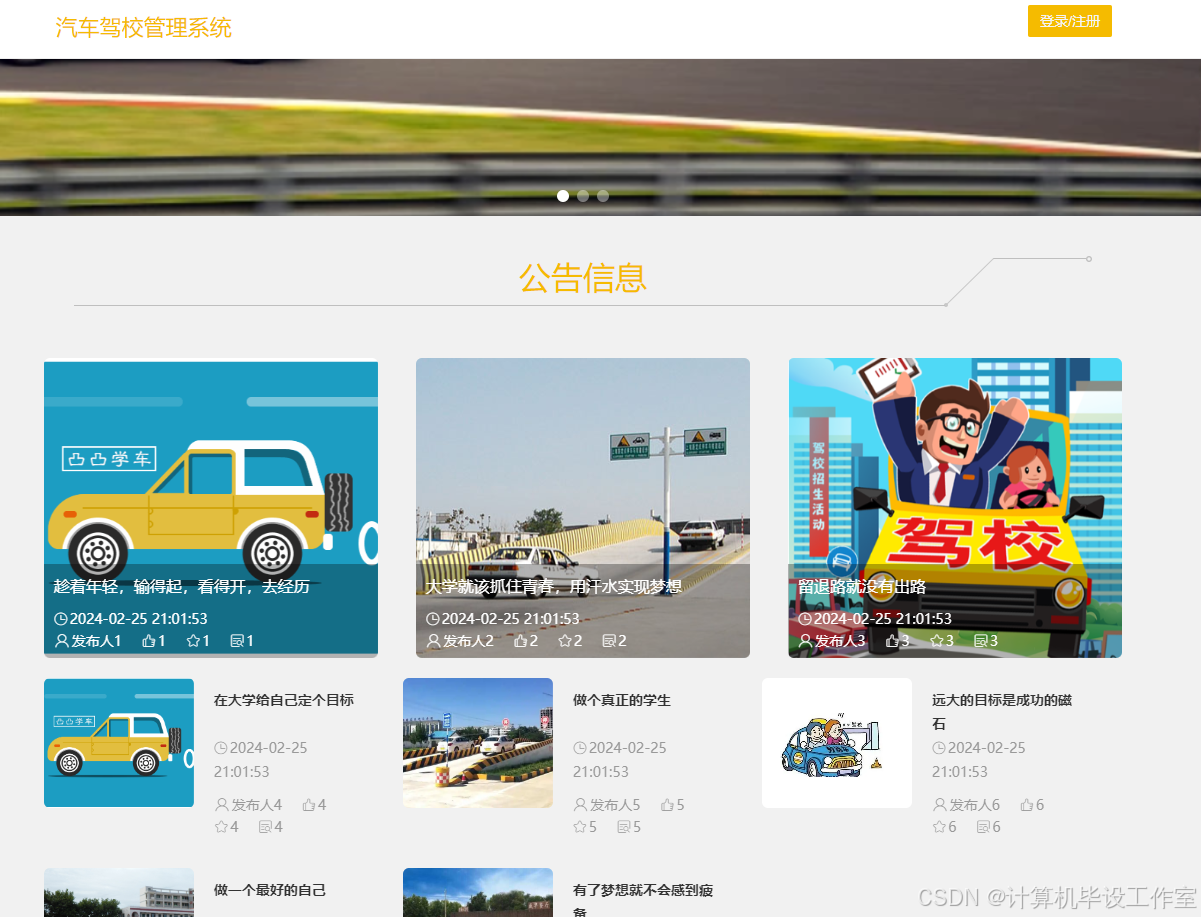Click the user icon next to 发布人2
This screenshot has height=917, width=1201.
(x=434, y=641)
